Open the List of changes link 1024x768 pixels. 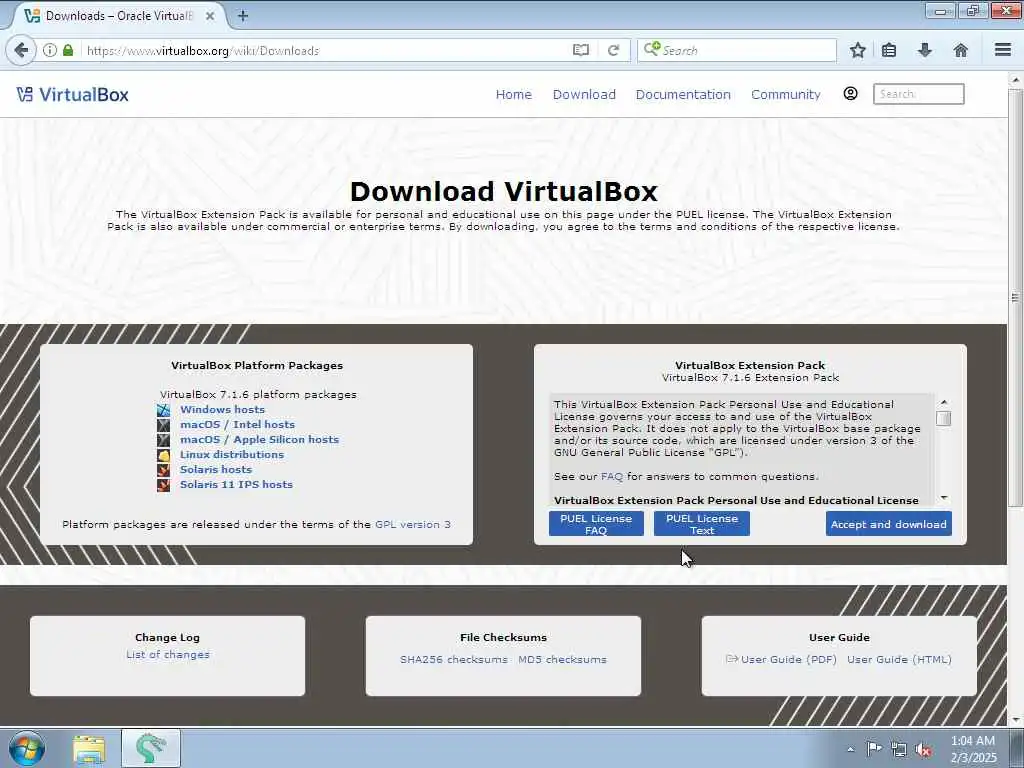(168, 654)
